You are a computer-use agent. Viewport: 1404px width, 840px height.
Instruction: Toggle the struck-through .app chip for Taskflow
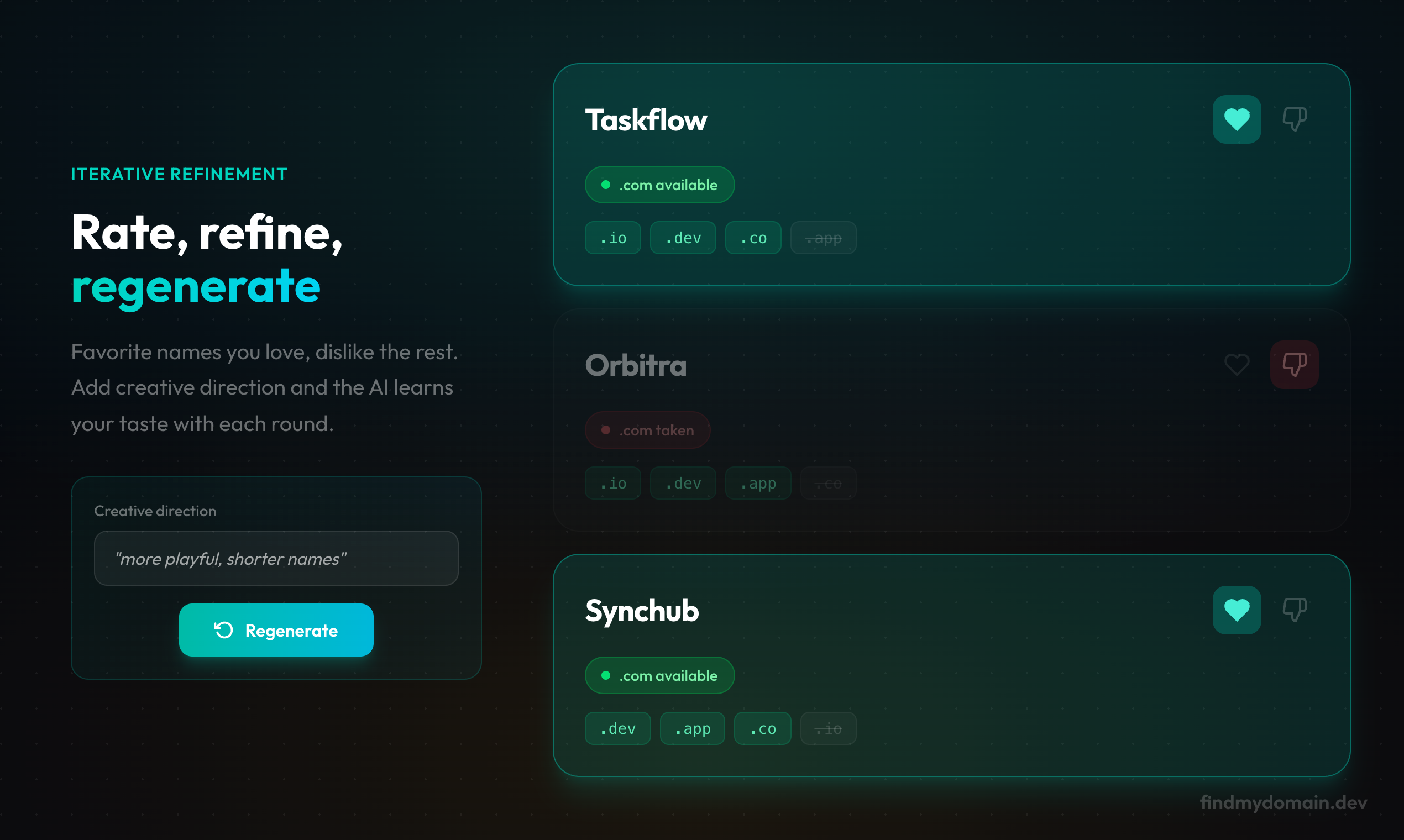click(x=823, y=238)
